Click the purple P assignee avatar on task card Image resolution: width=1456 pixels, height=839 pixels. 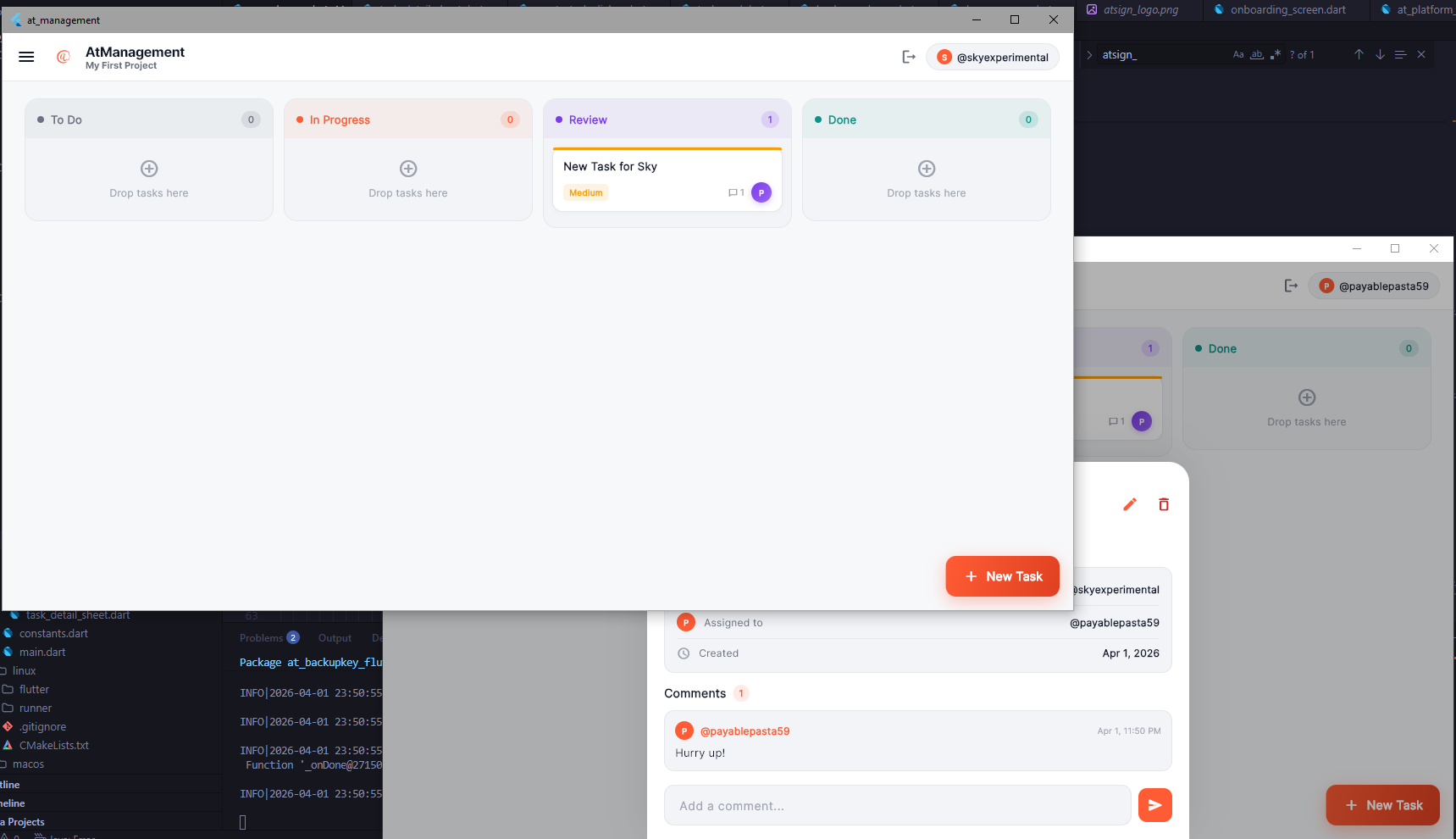pos(761,192)
